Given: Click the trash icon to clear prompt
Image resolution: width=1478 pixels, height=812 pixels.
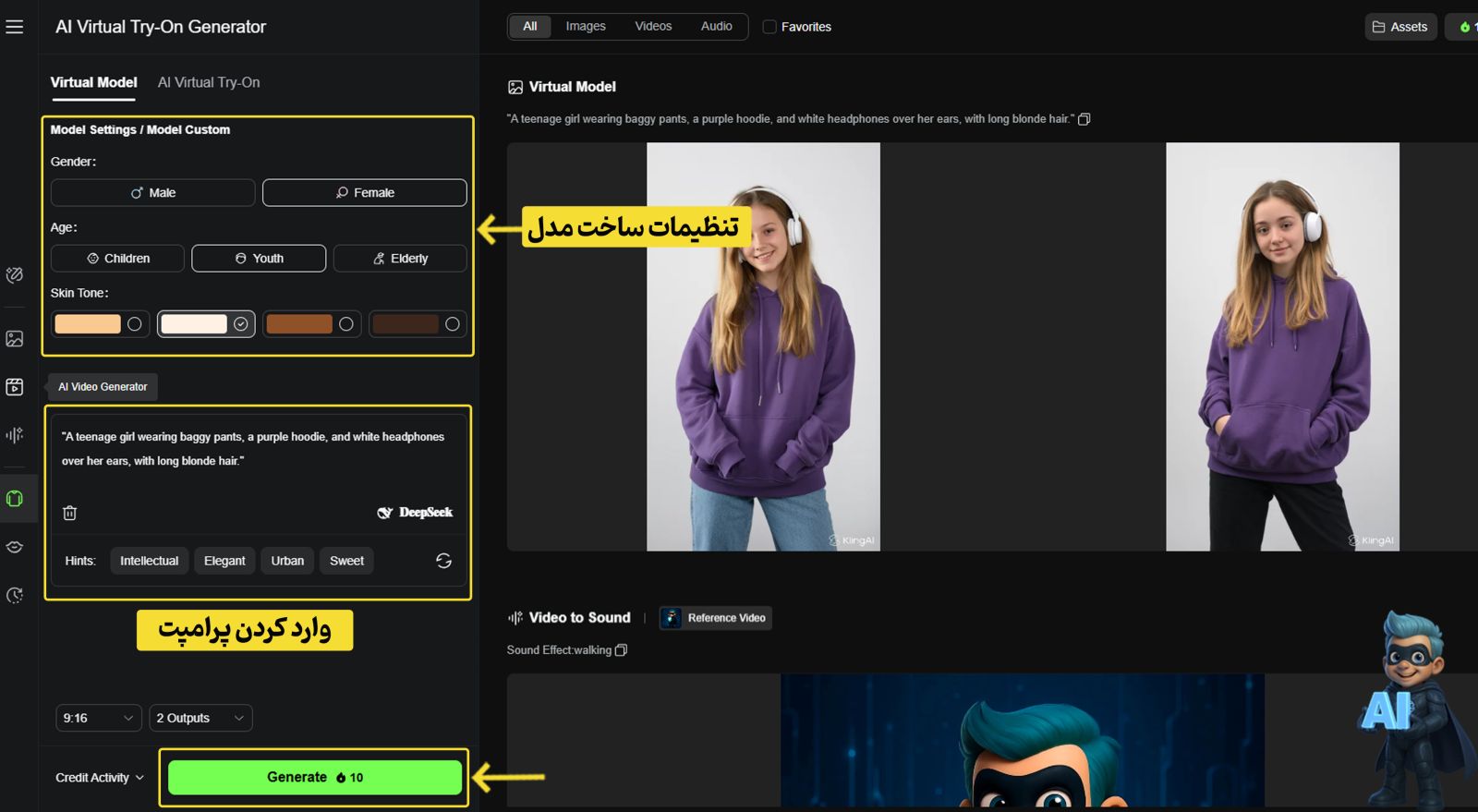Looking at the screenshot, I should pyautogui.click(x=69, y=513).
